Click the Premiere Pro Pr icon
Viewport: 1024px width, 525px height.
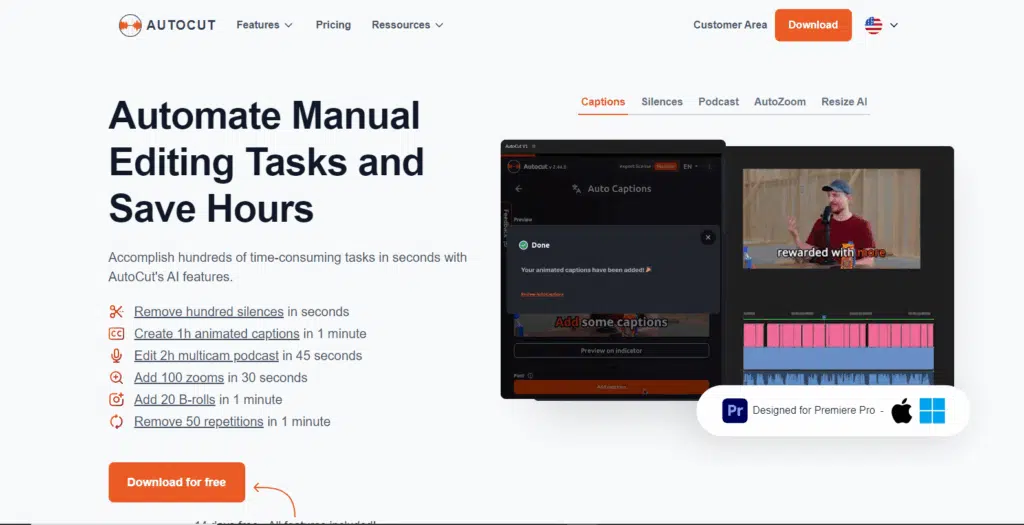[x=735, y=411]
